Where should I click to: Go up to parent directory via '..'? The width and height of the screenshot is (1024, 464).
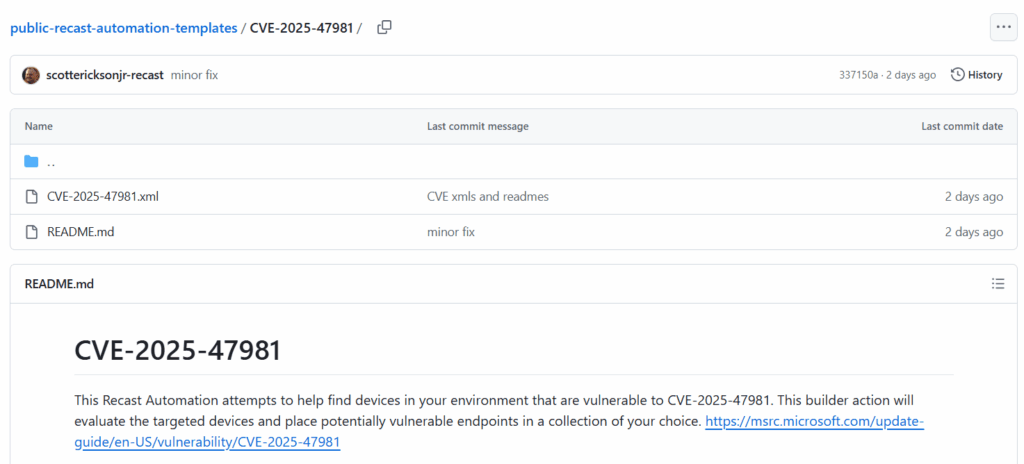pos(51,162)
